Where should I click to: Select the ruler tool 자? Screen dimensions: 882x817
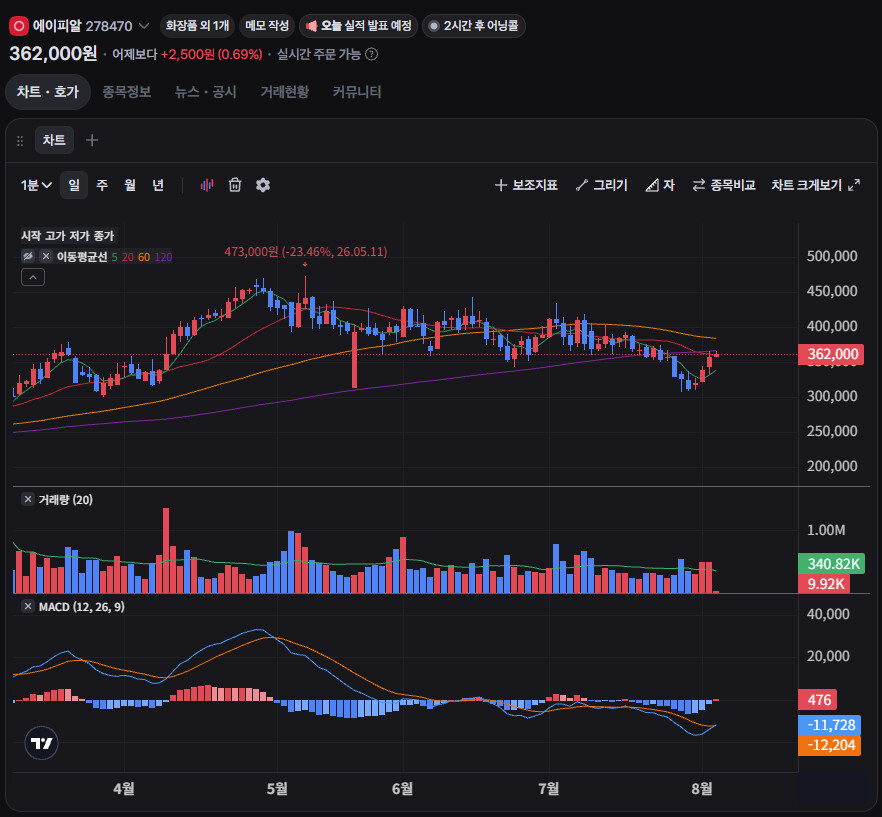tap(660, 185)
